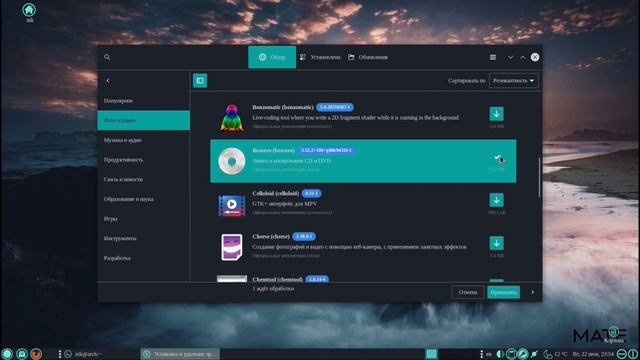This screenshot has width=640, height=360.
Task: Select the Продуктивность category
Action: click(x=143, y=160)
